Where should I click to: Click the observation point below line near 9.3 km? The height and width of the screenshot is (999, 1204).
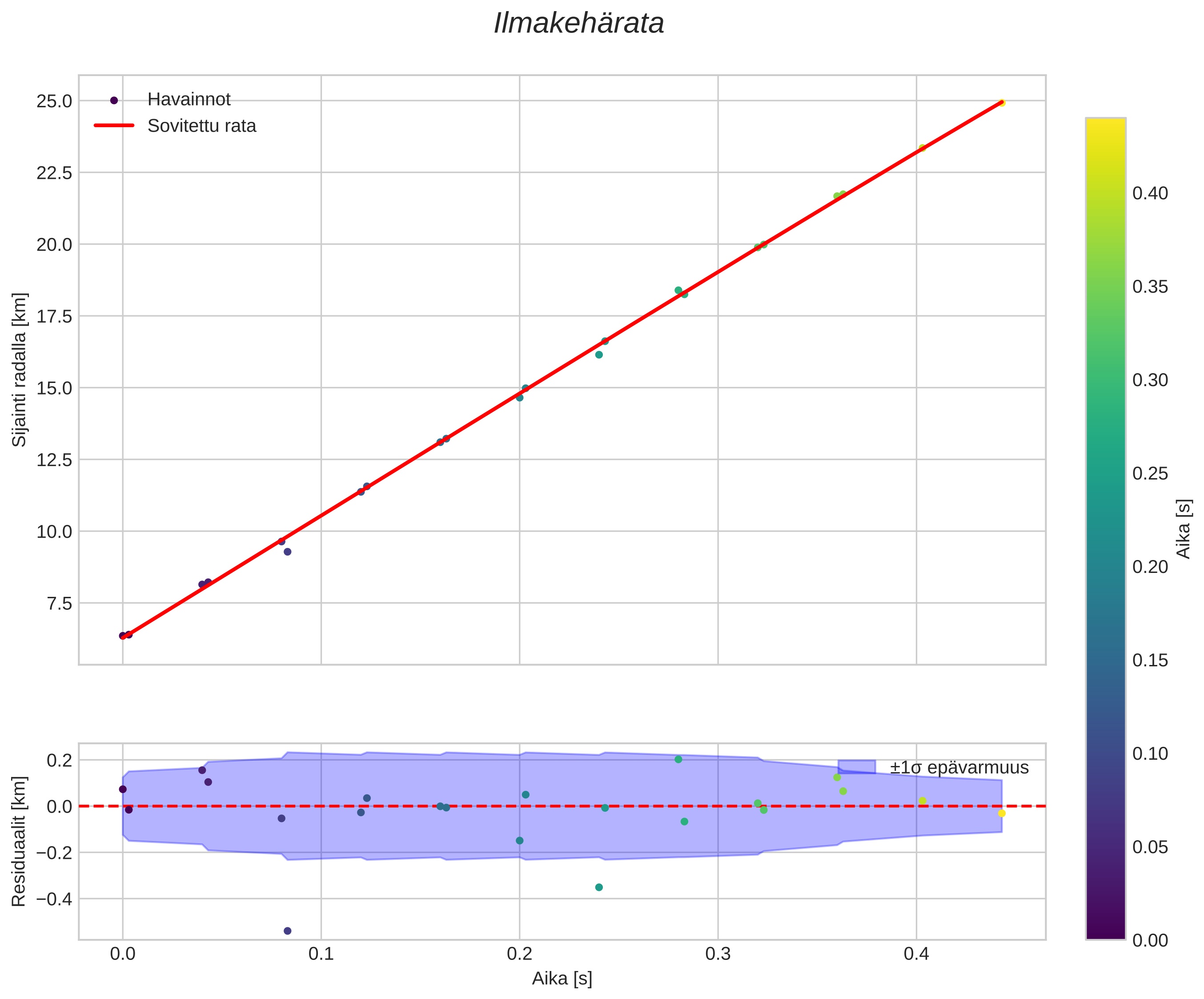pos(288,552)
